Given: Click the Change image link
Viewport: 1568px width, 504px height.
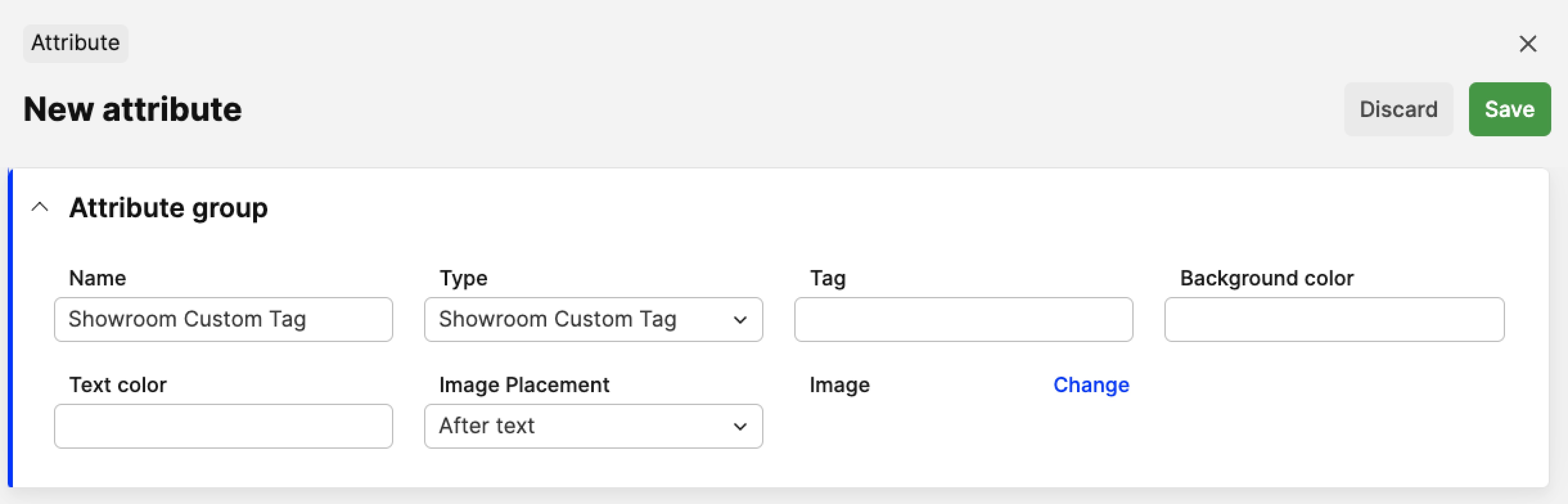Looking at the screenshot, I should [1091, 385].
